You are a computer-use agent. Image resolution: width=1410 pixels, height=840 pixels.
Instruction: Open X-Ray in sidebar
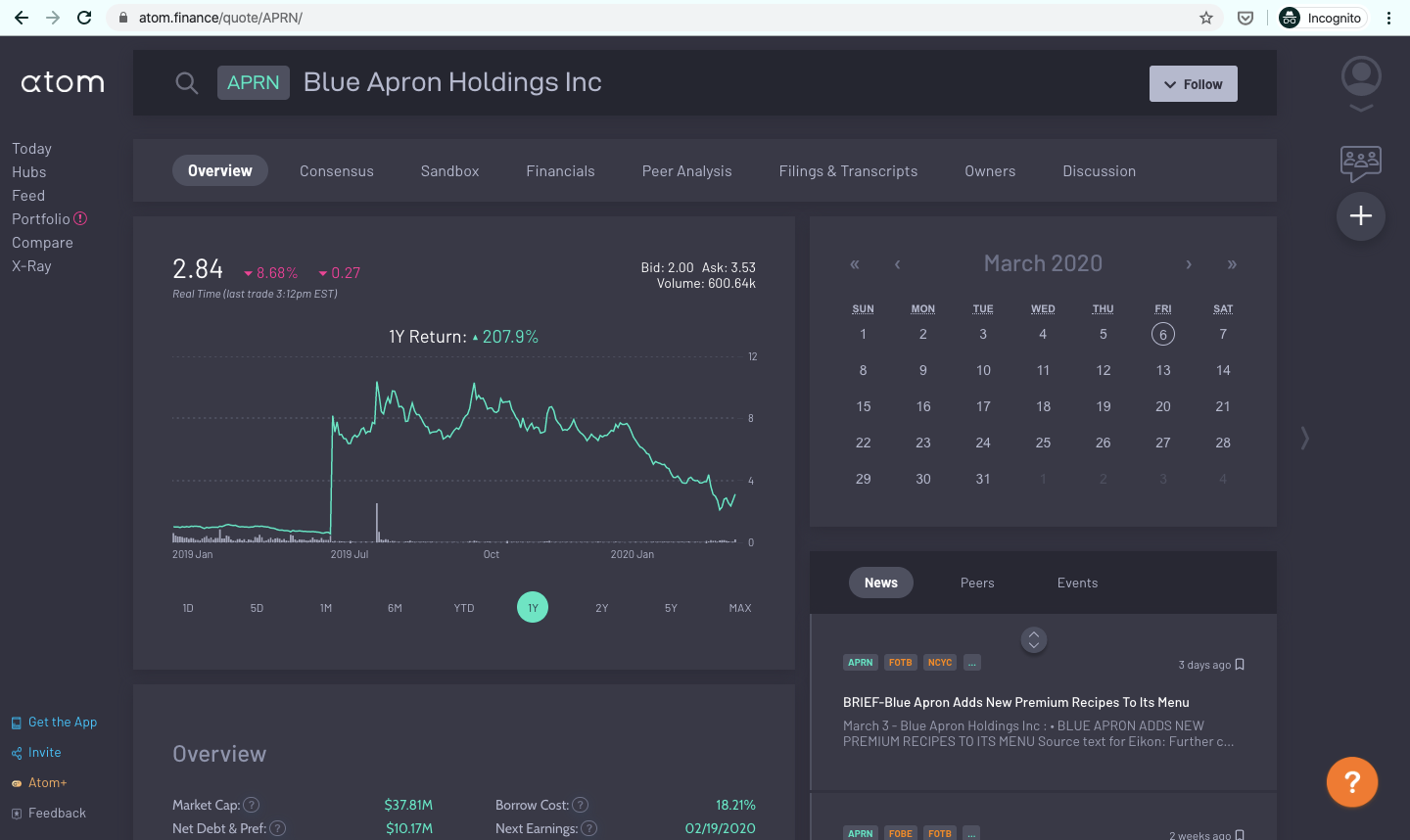coord(31,266)
